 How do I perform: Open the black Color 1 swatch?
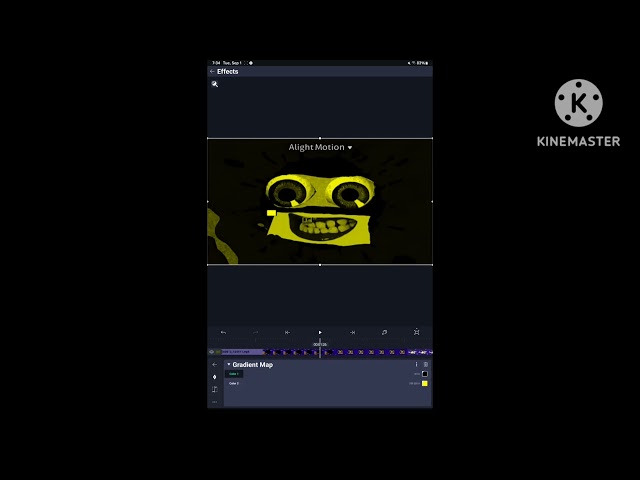pyautogui.click(x=425, y=374)
